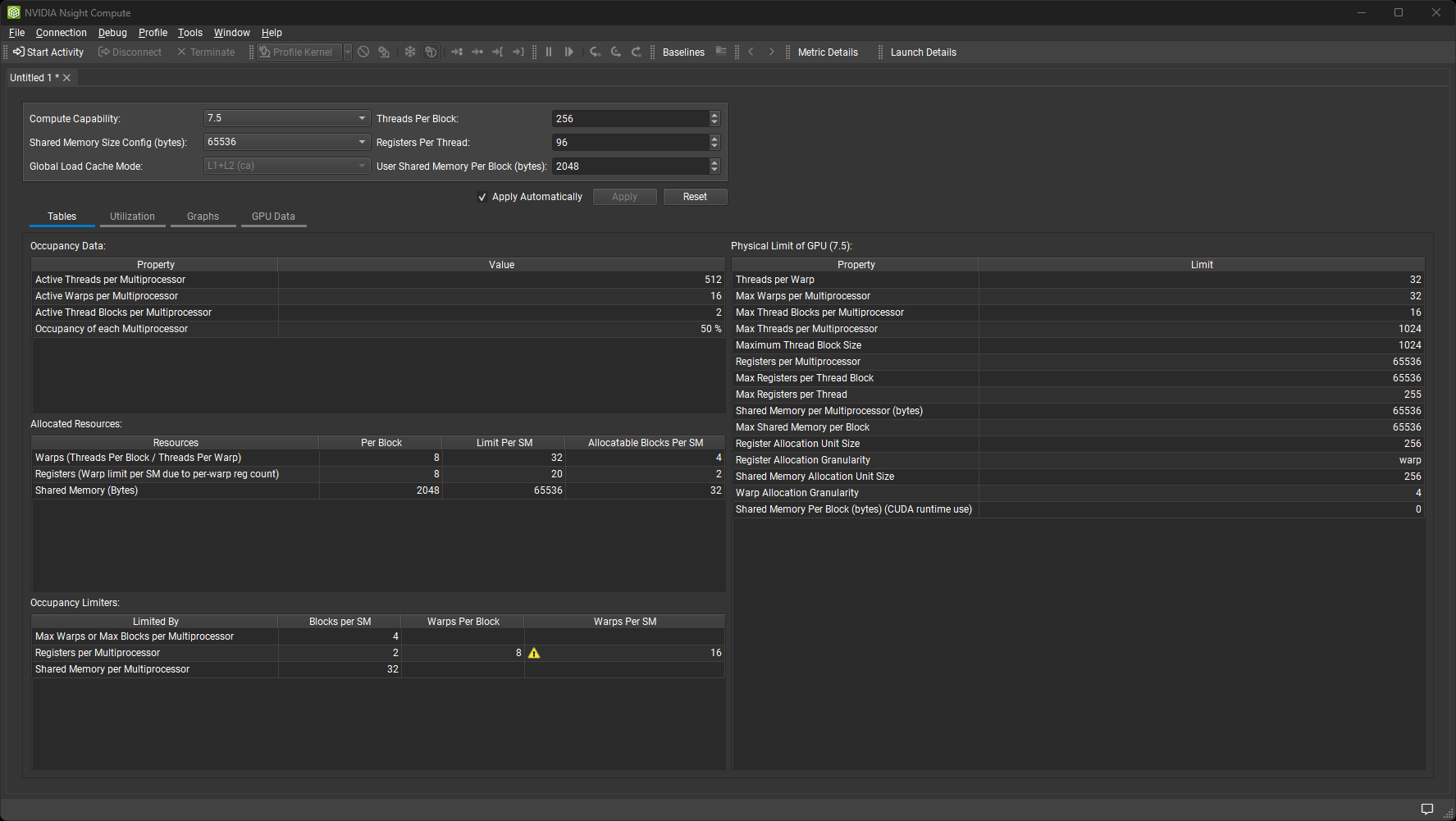
Task: Click the Apply button
Action: [625, 197]
